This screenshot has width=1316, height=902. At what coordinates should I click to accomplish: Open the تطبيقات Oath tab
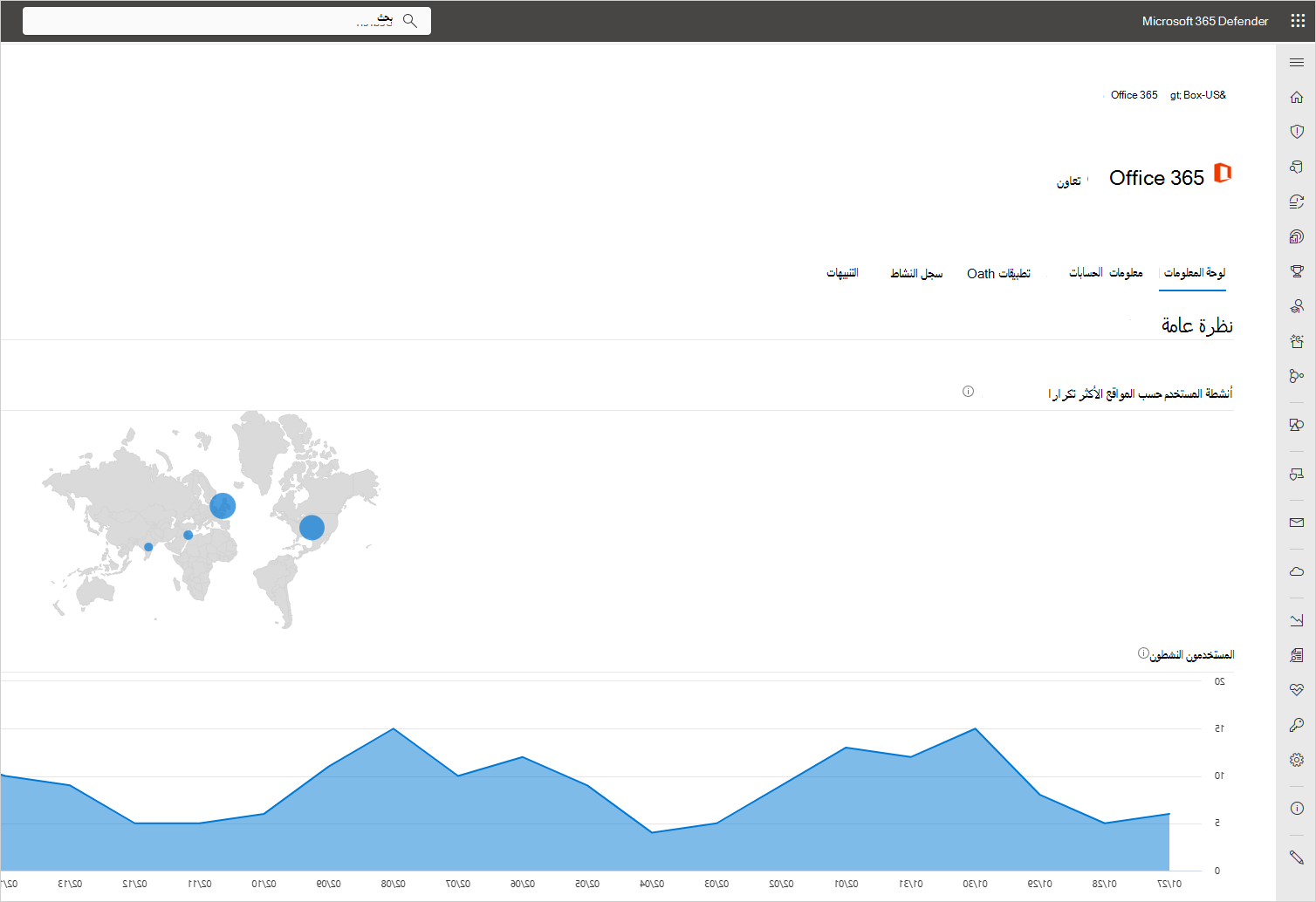pyautogui.click(x=998, y=273)
